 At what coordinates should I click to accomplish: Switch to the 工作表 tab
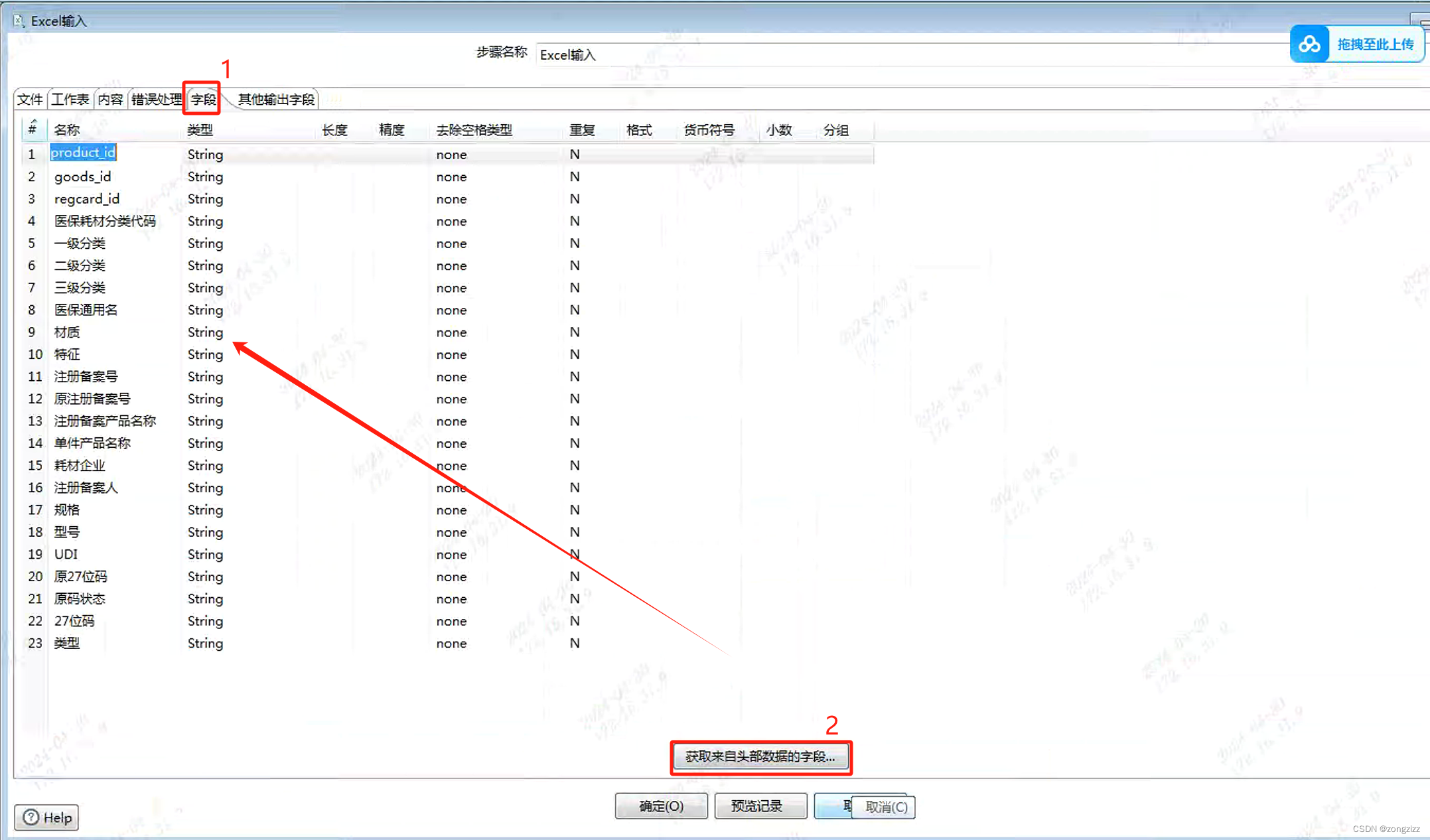[70, 99]
